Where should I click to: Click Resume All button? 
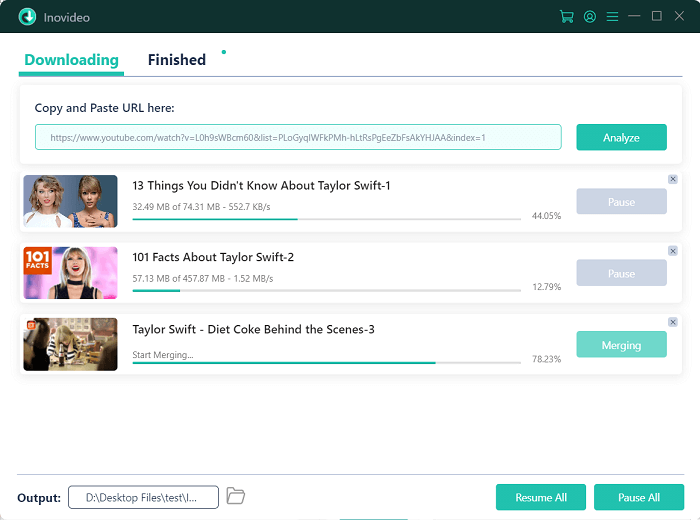541,497
